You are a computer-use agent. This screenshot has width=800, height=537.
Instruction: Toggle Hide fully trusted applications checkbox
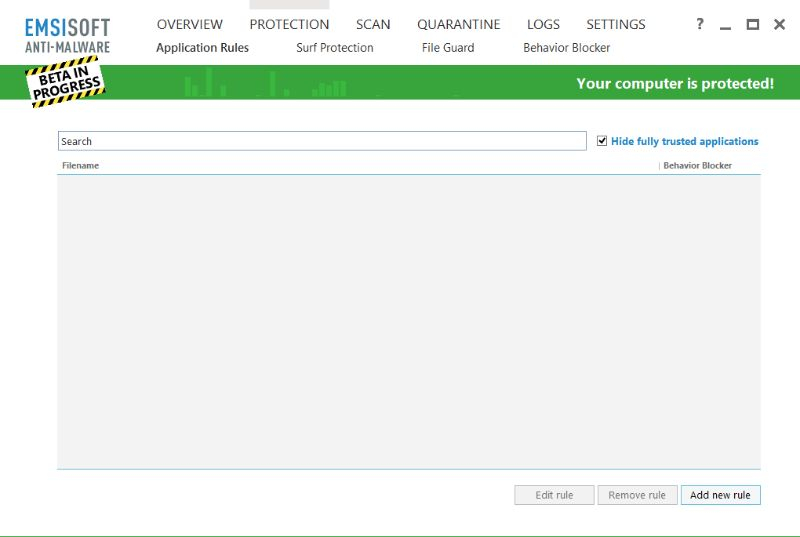(x=602, y=141)
